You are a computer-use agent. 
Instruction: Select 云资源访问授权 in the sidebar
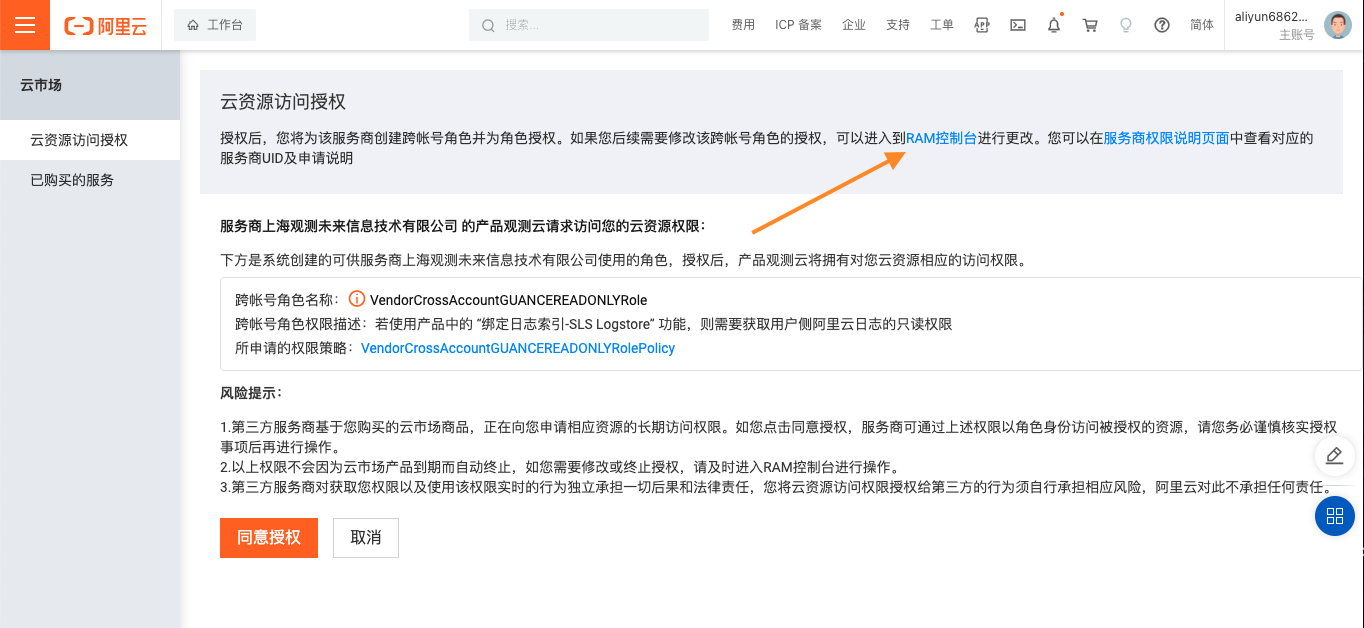click(x=79, y=140)
